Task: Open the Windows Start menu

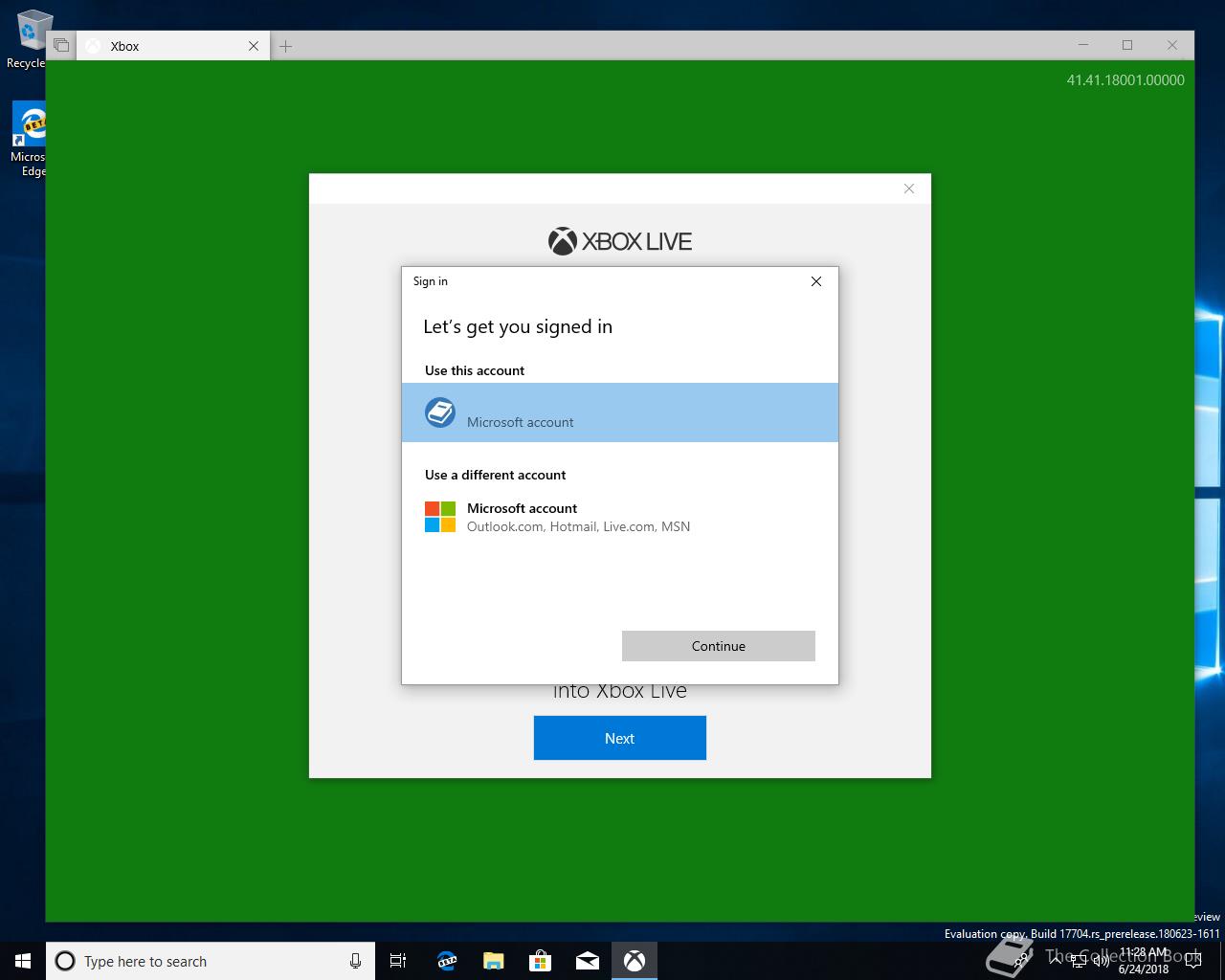Action: tap(23, 961)
